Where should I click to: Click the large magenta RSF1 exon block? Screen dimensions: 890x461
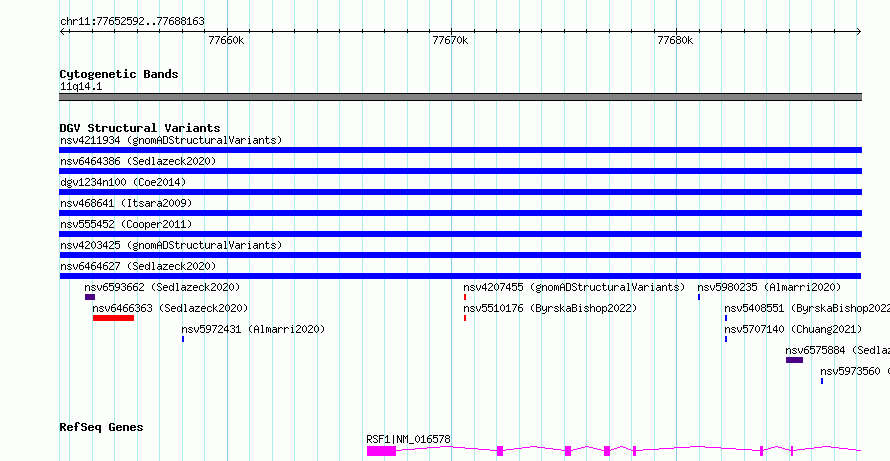(x=381, y=451)
